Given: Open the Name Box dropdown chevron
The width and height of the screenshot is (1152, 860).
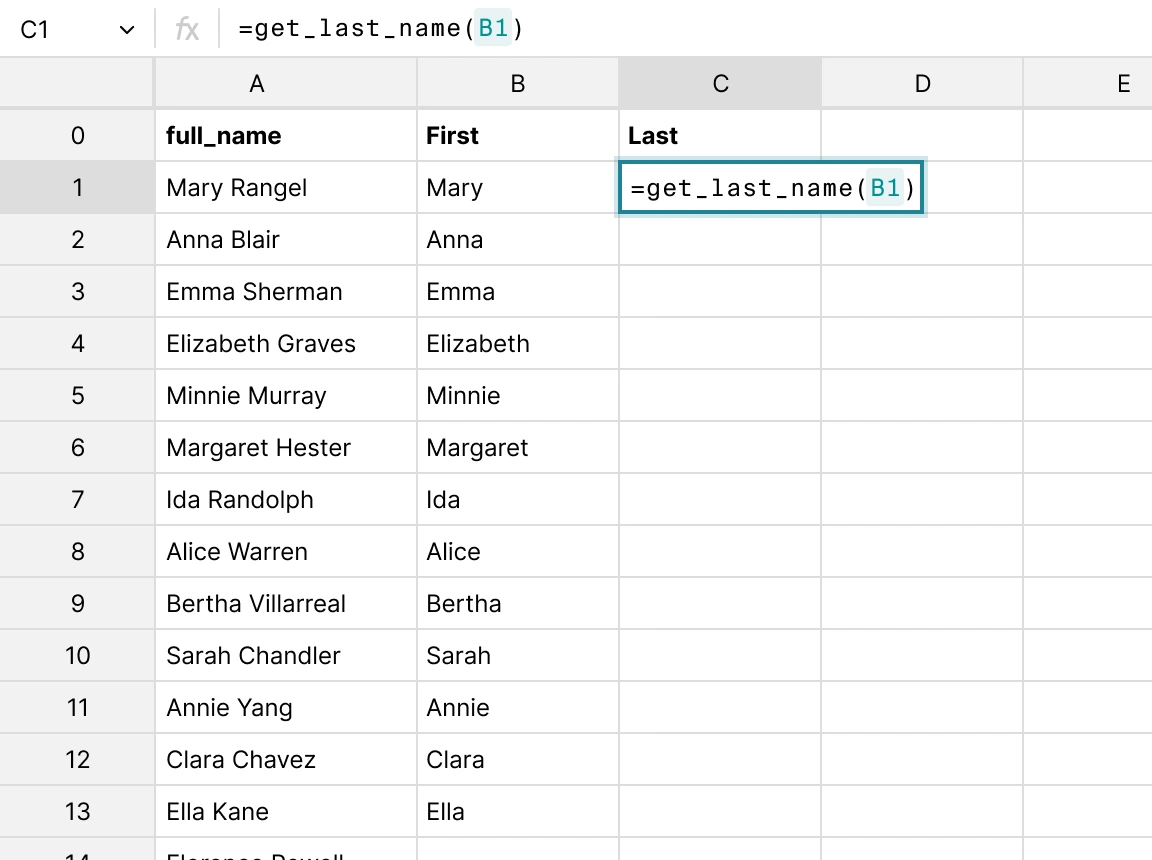Looking at the screenshot, I should point(126,28).
